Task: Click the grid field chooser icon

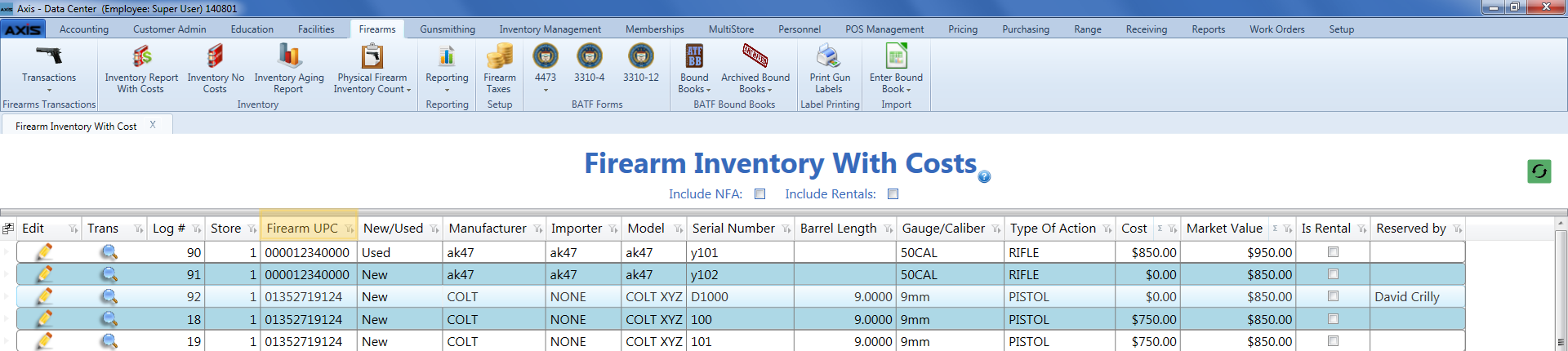Action: click(x=8, y=229)
